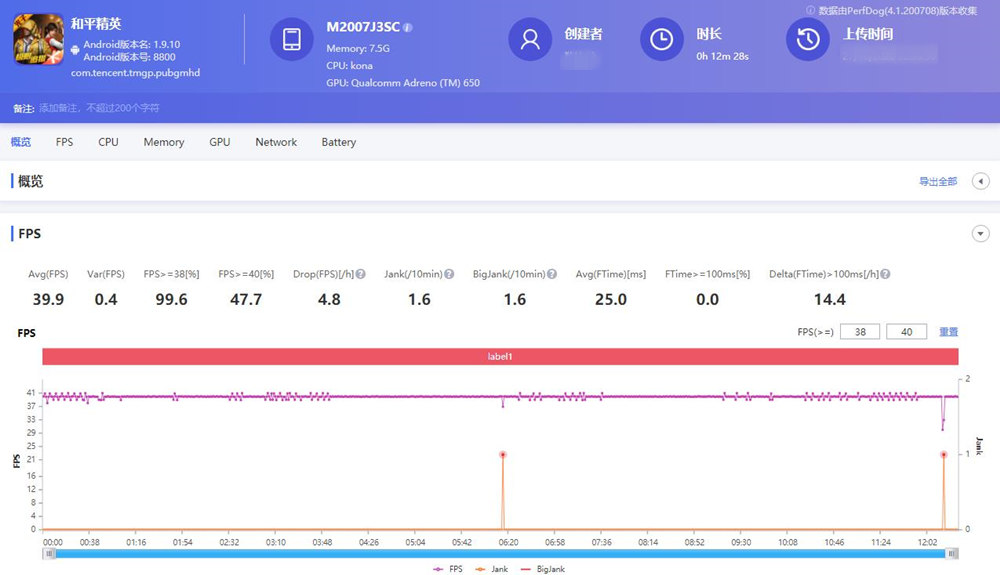Click the Android robot icon
The height and width of the screenshot is (575, 1000).
point(75,50)
